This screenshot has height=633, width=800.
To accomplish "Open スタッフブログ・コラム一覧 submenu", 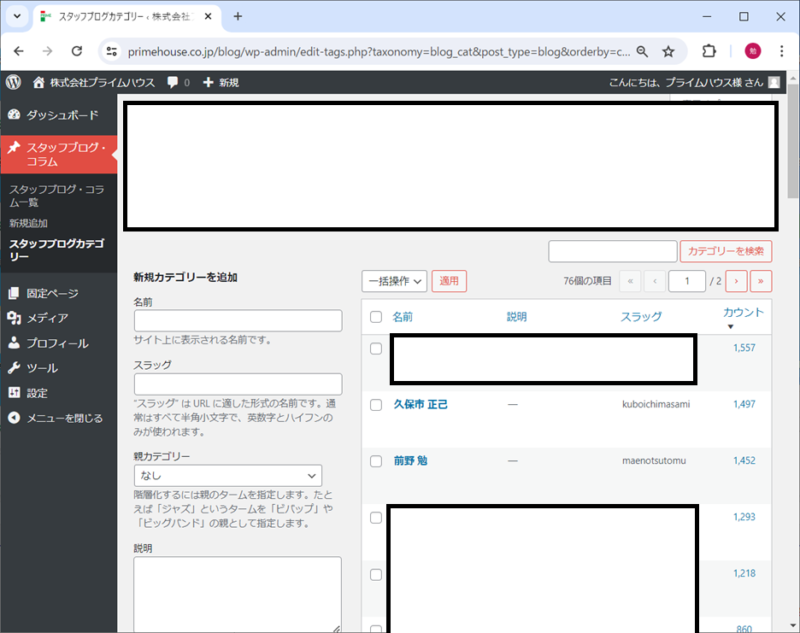I will 57,196.
